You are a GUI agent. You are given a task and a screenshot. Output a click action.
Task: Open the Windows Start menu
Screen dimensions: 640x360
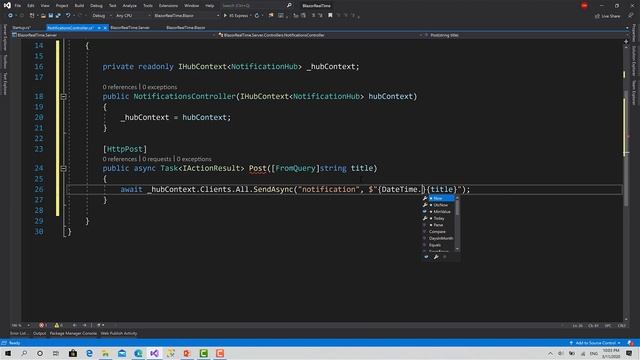[8, 353]
